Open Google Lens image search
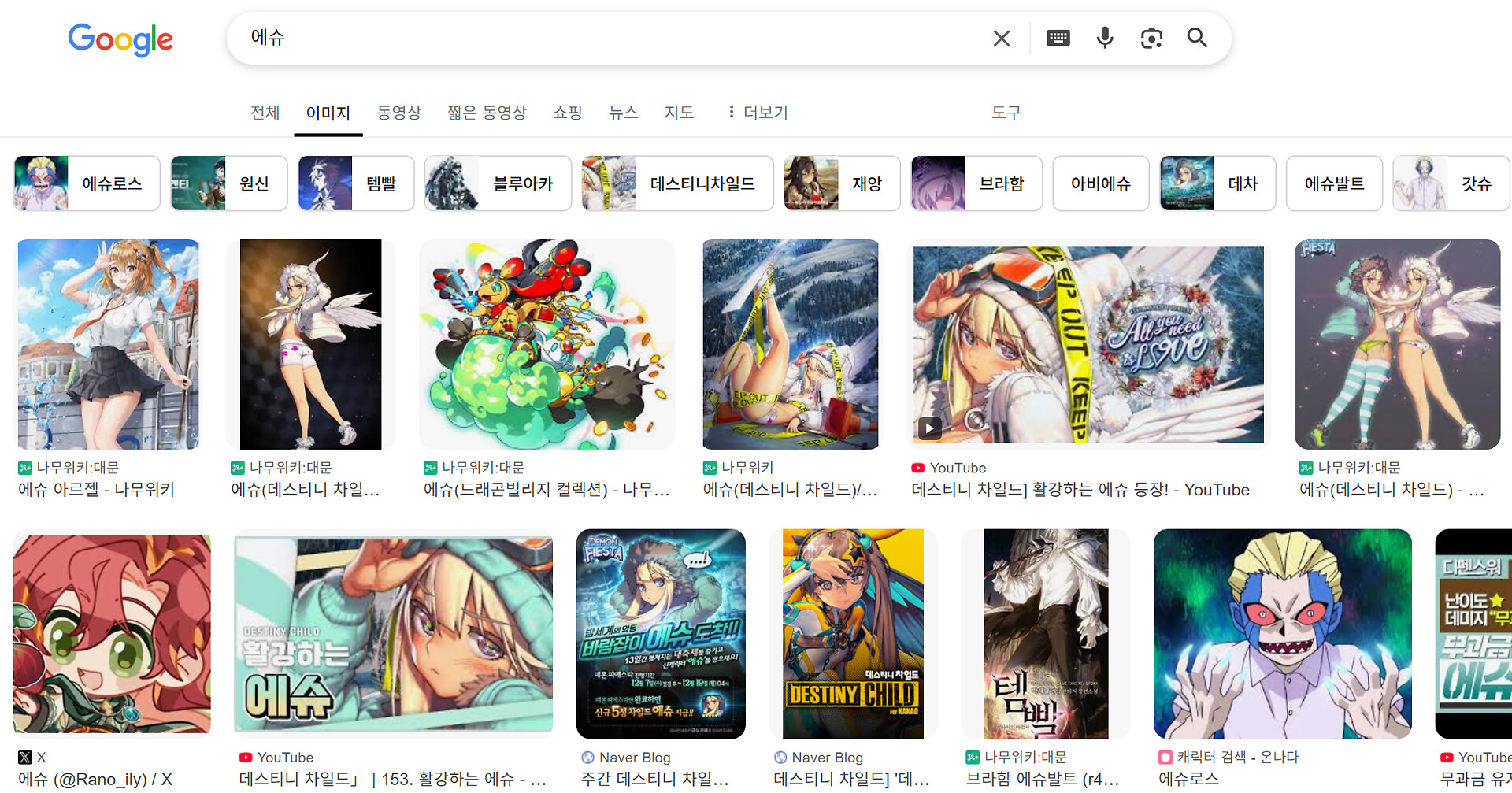 pyautogui.click(x=1151, y=38)
